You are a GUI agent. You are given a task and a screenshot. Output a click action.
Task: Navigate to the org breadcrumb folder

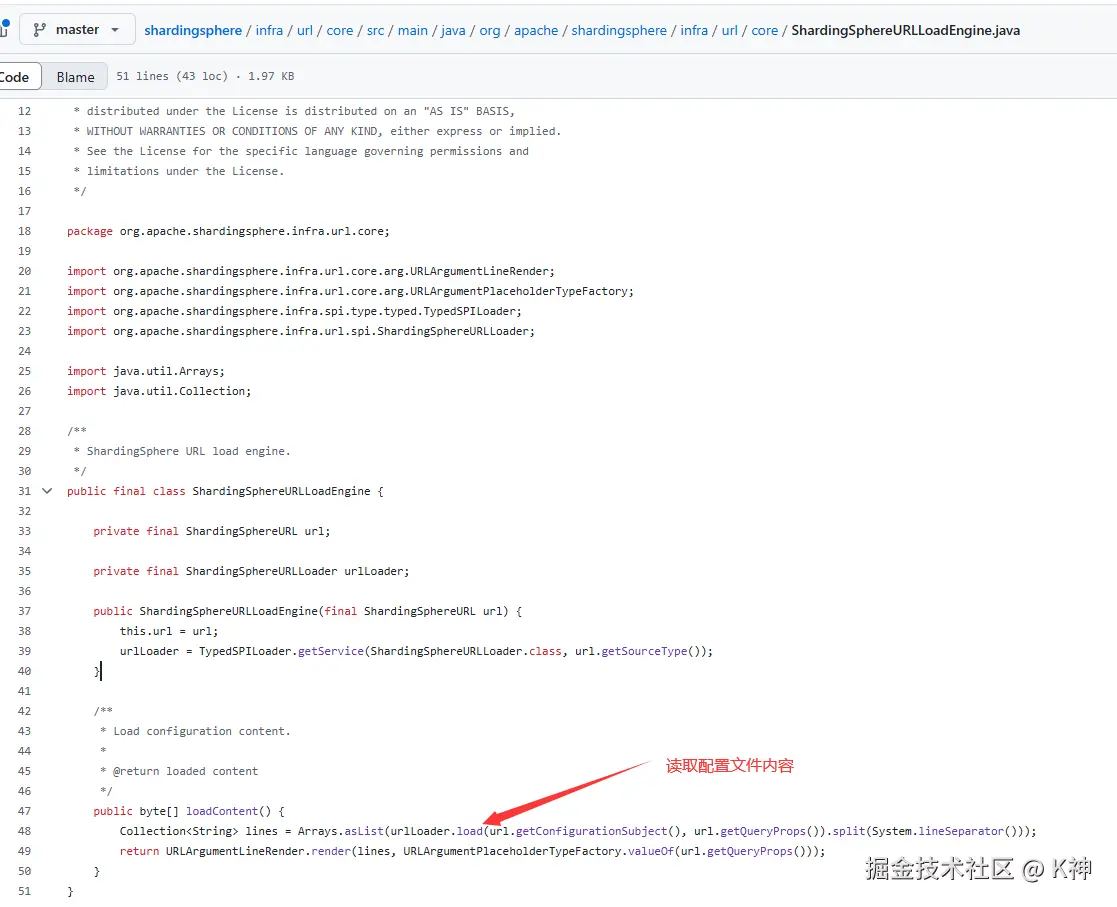click(489, 30)
